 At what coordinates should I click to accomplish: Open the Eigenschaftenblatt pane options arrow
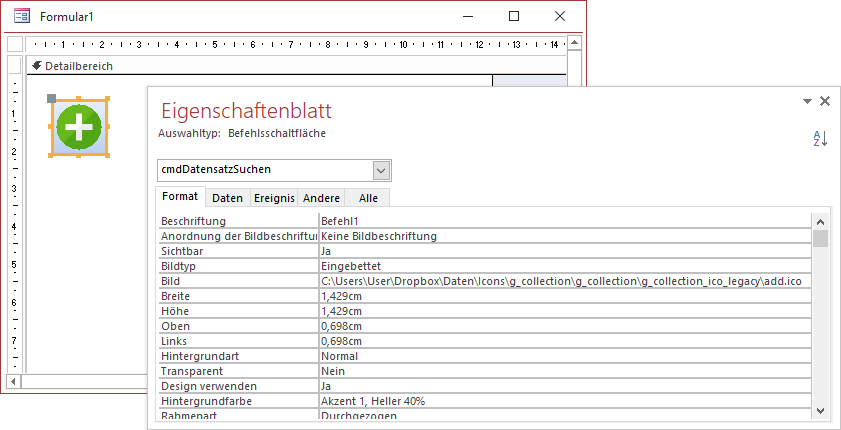tap(807, 101)
